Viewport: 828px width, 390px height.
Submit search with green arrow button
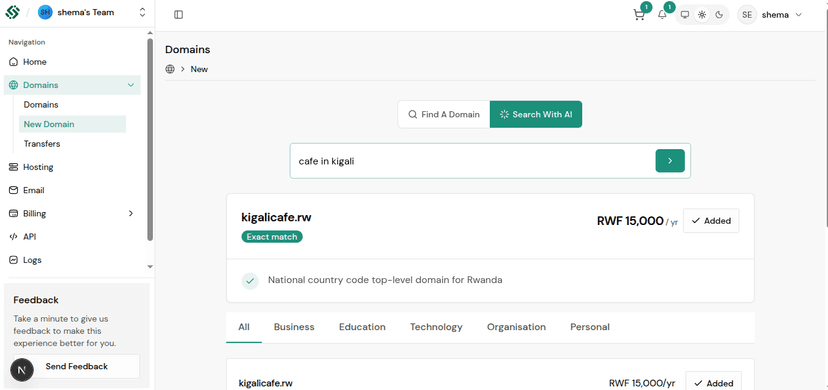coord(670,161)
